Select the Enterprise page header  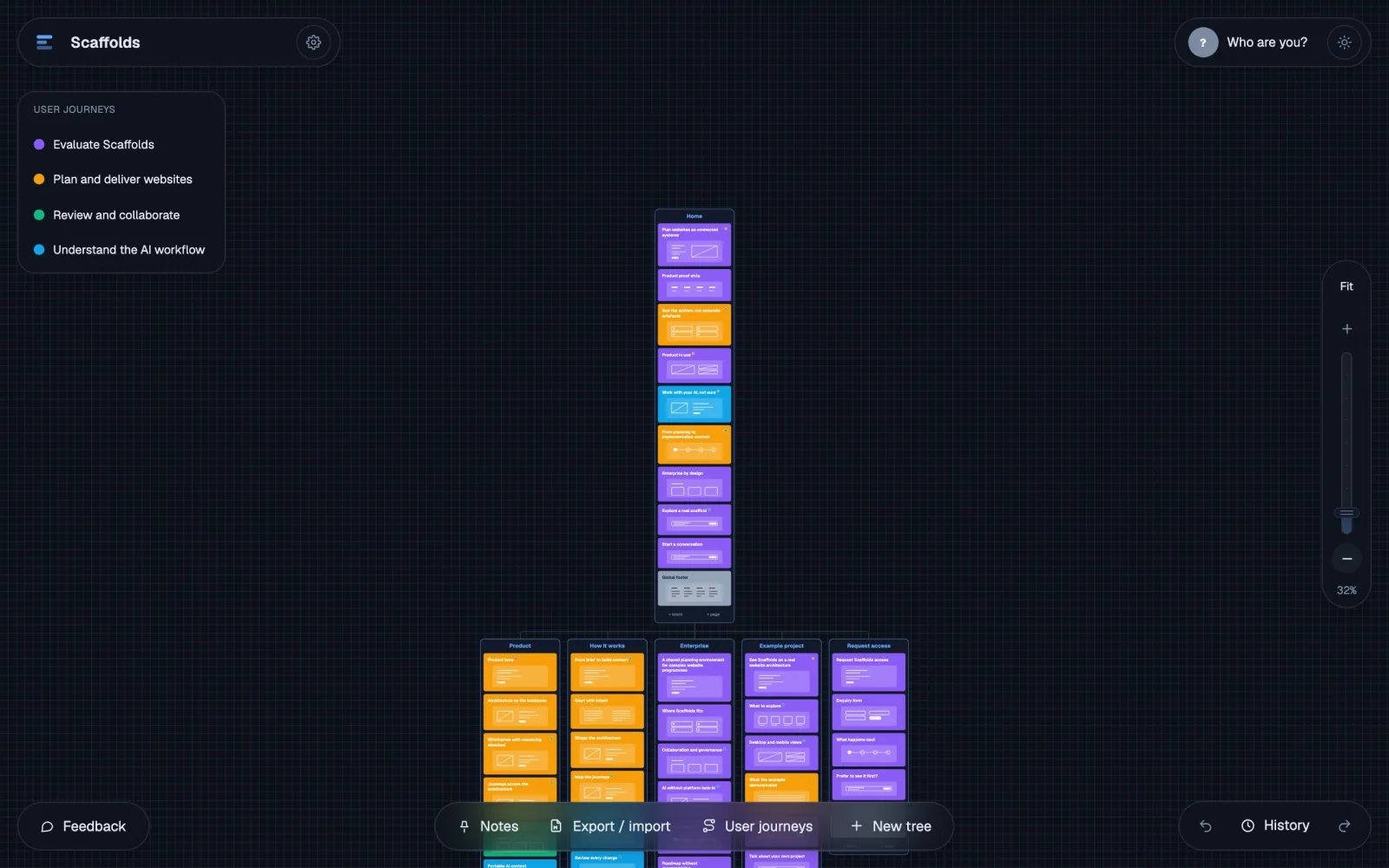(694, 646)
